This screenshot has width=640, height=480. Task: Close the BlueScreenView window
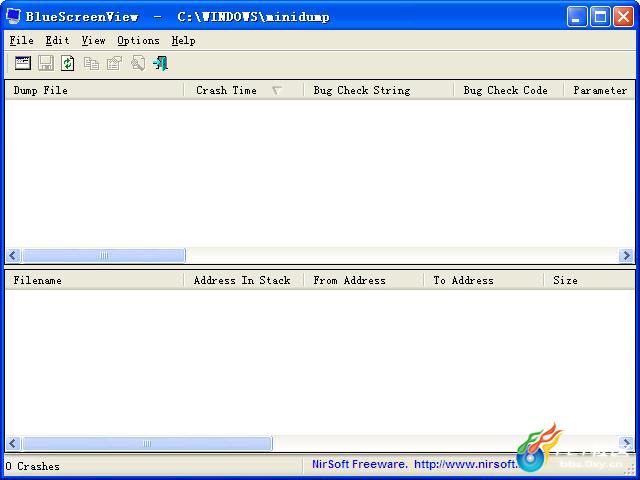(623, 17)
